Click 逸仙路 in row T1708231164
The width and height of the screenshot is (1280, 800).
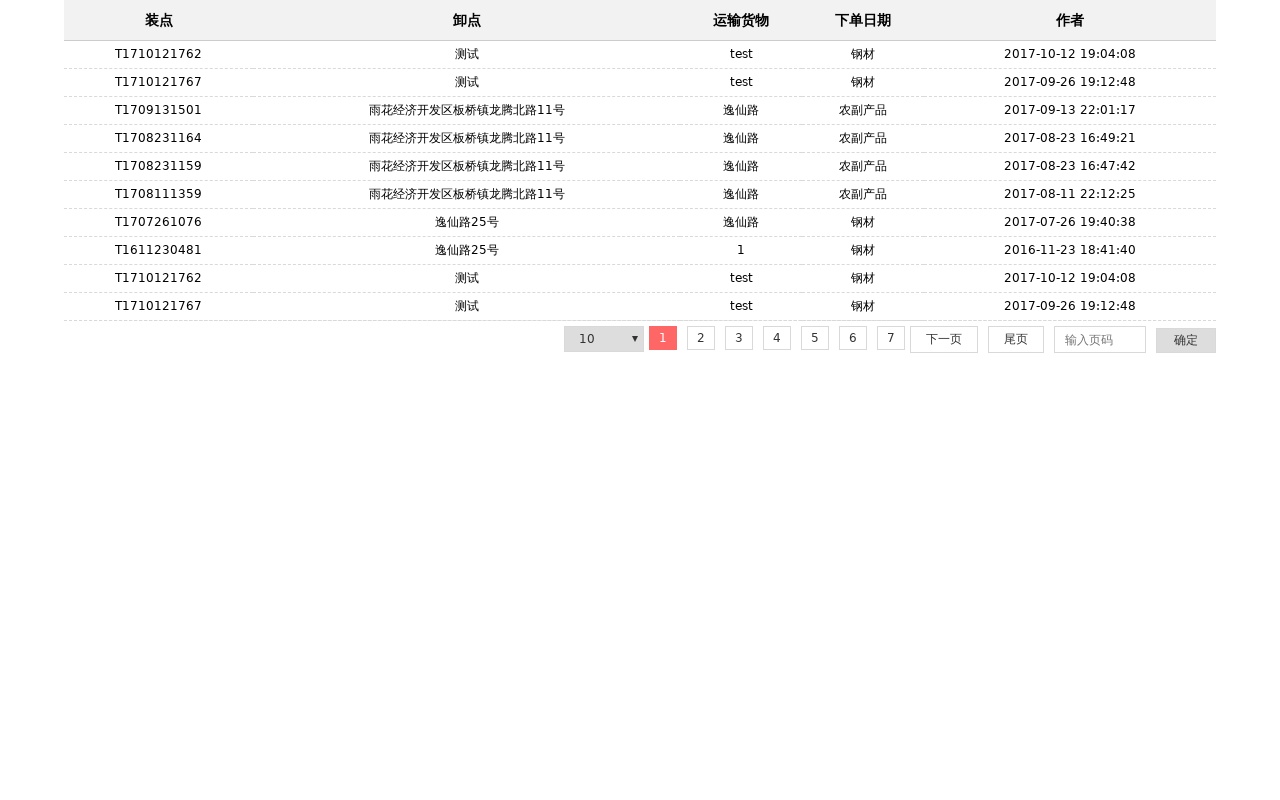point(741,138)
